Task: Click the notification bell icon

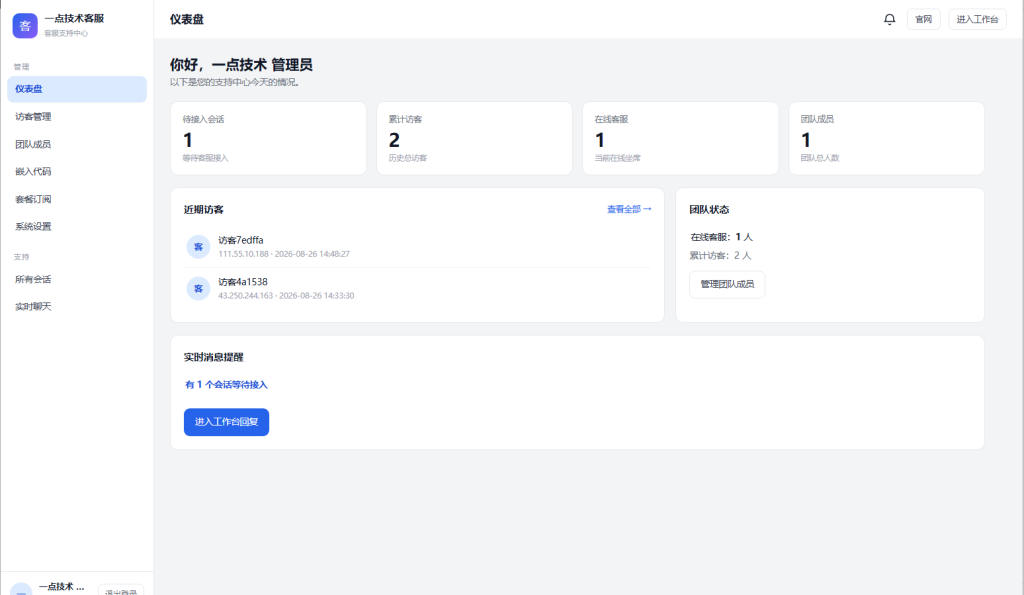Action: pos(889,20)
